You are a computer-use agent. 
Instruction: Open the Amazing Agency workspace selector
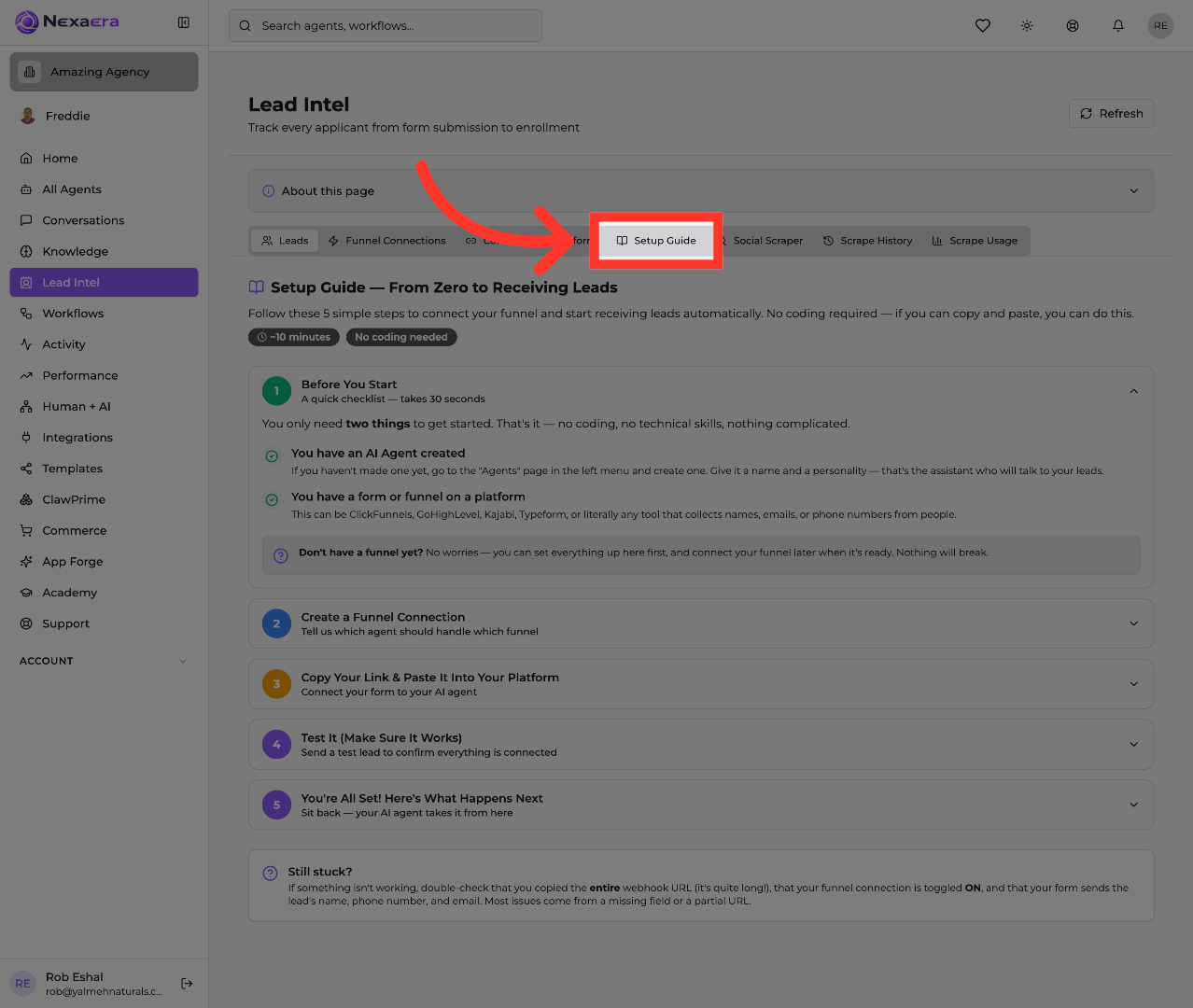coord(104,72)
